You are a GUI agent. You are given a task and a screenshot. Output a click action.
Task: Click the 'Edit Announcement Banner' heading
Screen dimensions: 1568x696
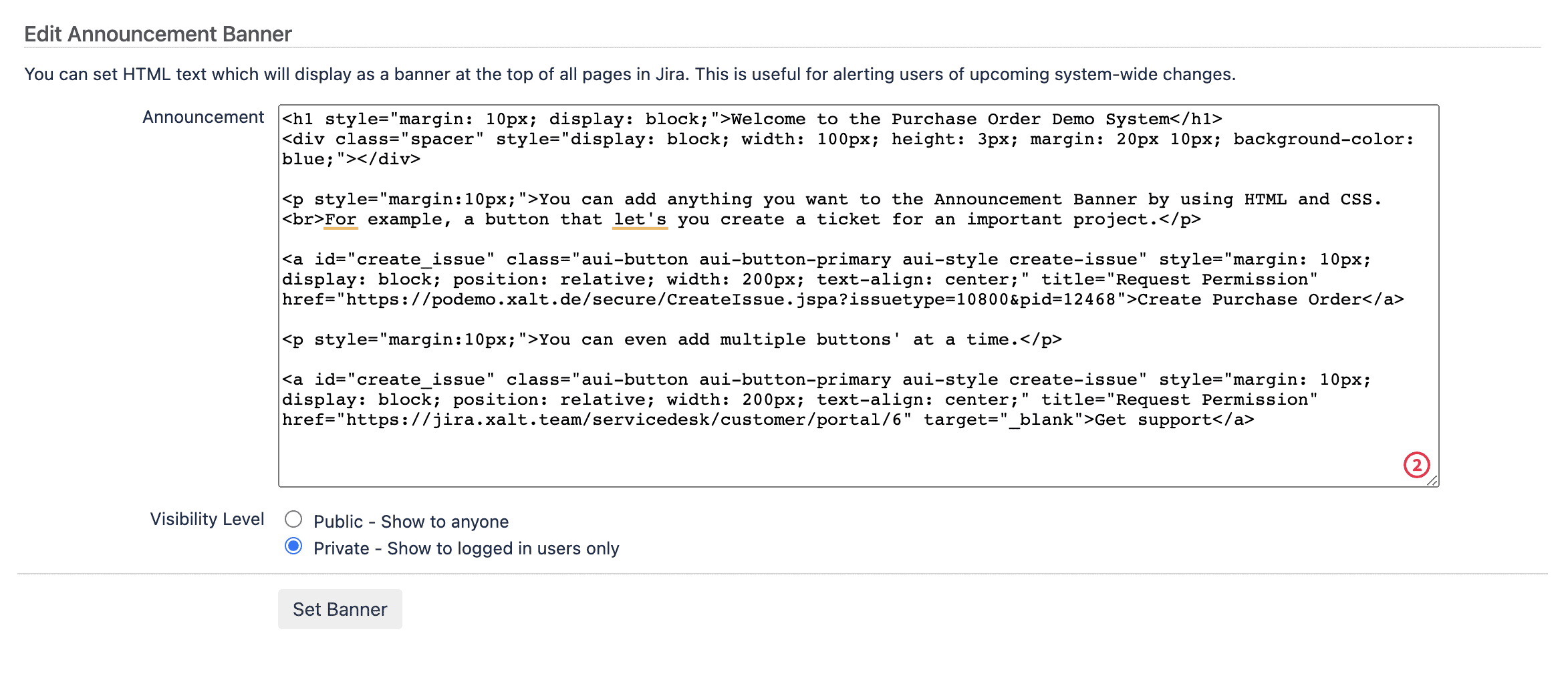(158, 34)
